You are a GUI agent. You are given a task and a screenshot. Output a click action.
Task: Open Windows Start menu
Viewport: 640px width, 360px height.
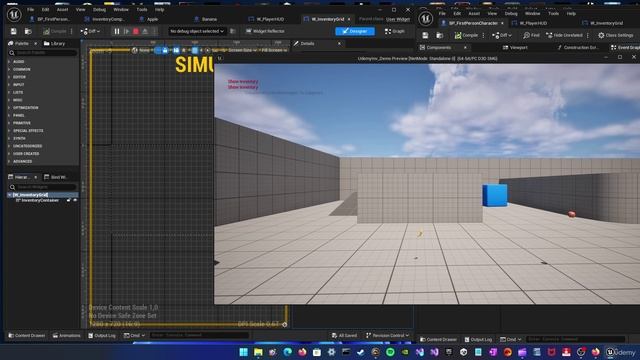point(244,352)
